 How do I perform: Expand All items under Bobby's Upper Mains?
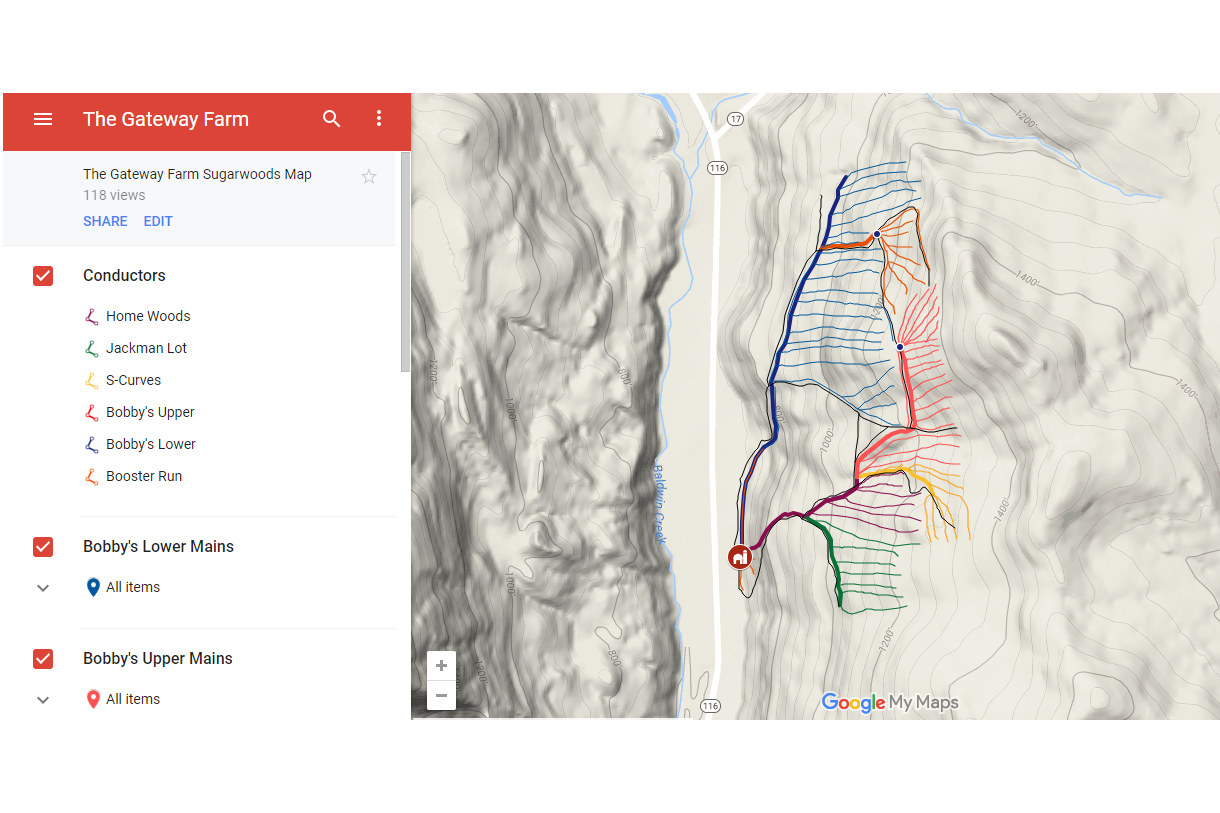tap(43, 700)
